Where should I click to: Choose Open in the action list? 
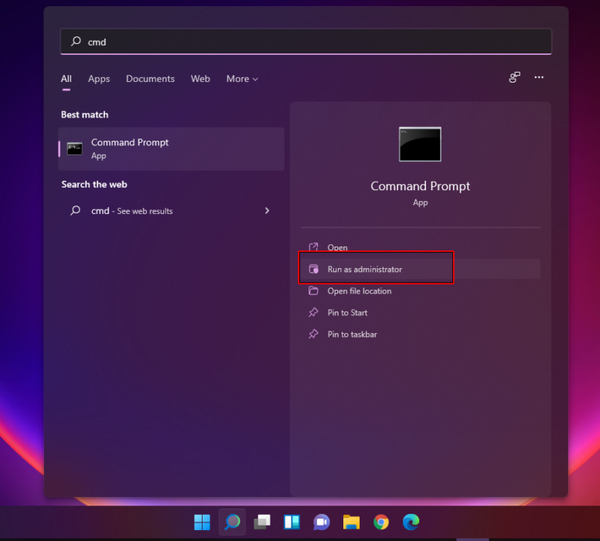coord(420,248)
